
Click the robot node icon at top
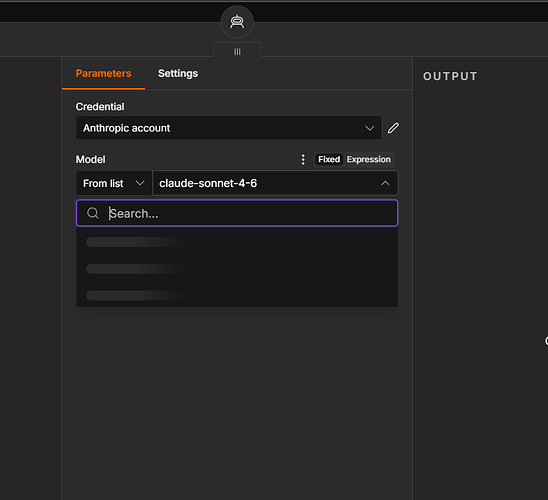tap(237, 22)
